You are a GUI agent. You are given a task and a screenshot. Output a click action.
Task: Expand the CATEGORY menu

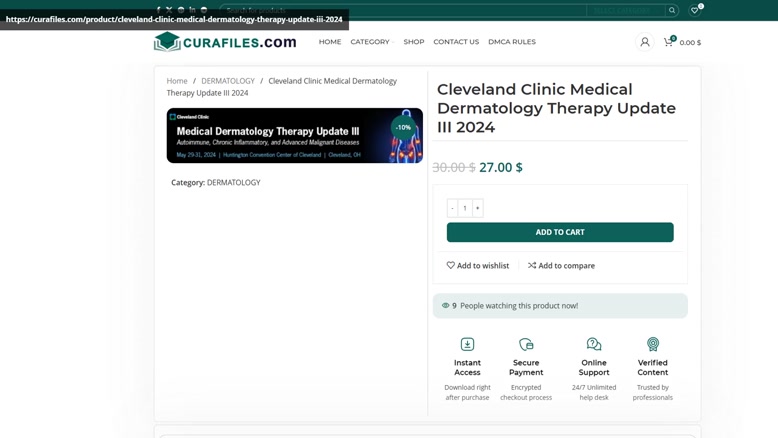pyautogui.click(x=372, y=42)
